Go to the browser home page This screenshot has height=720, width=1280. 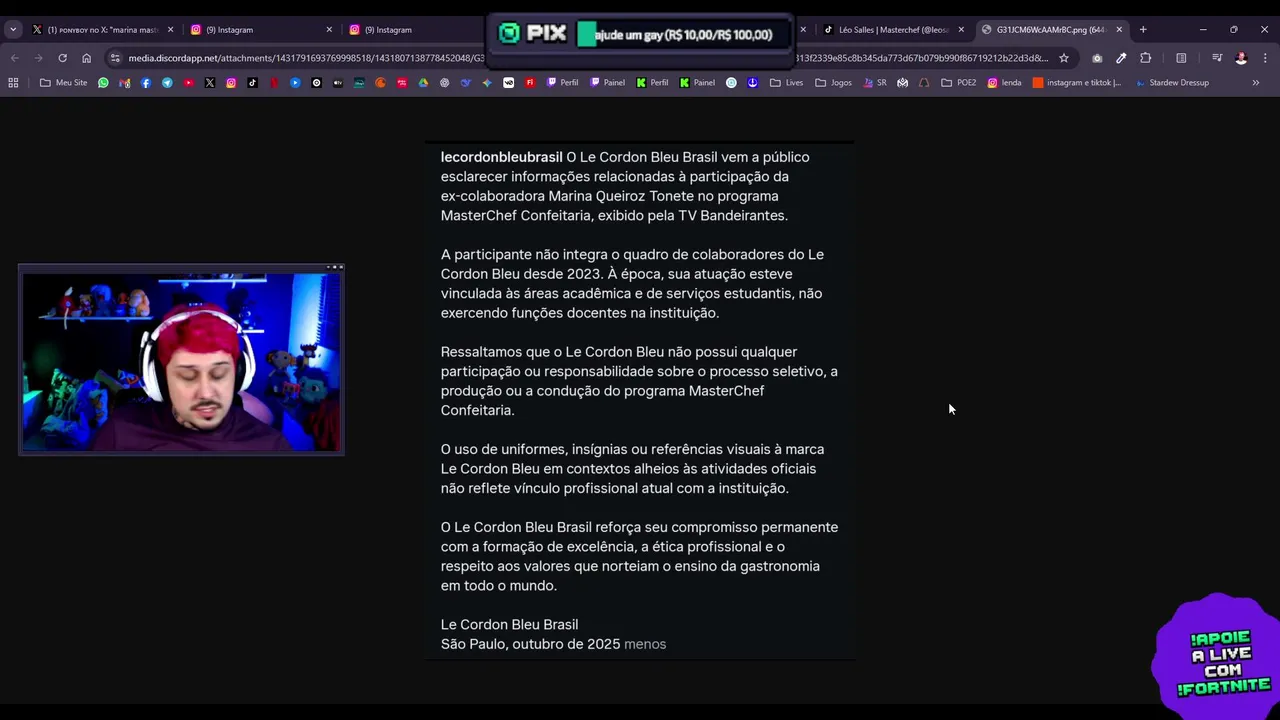point(86,58)
